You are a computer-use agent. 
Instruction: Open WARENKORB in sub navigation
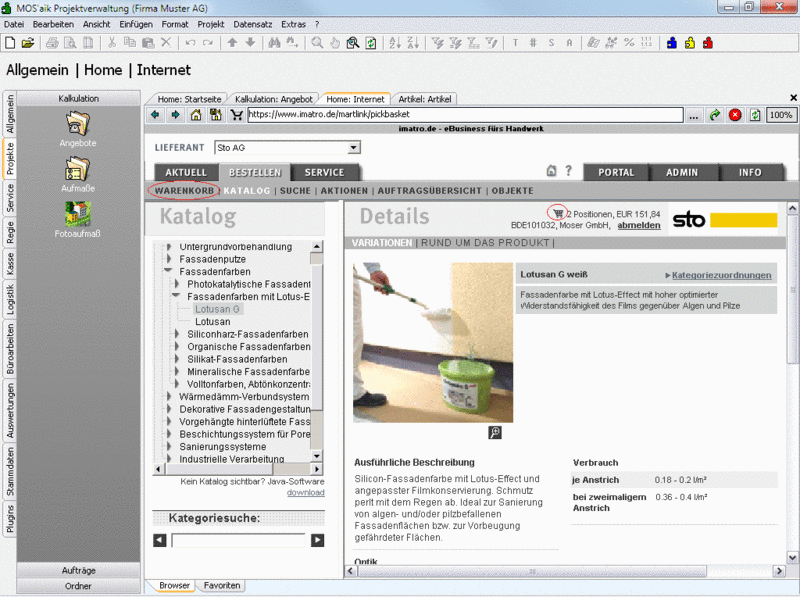tap(184, 190)
